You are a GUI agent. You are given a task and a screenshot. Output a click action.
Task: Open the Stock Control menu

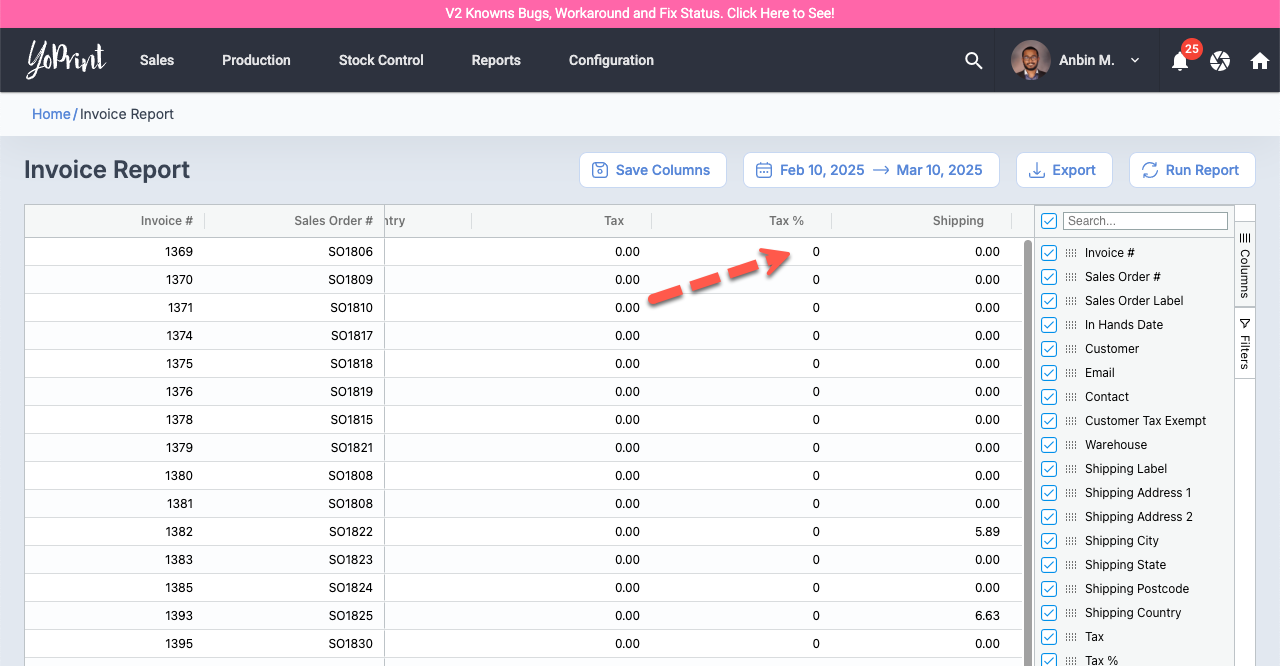click(381, 60)
